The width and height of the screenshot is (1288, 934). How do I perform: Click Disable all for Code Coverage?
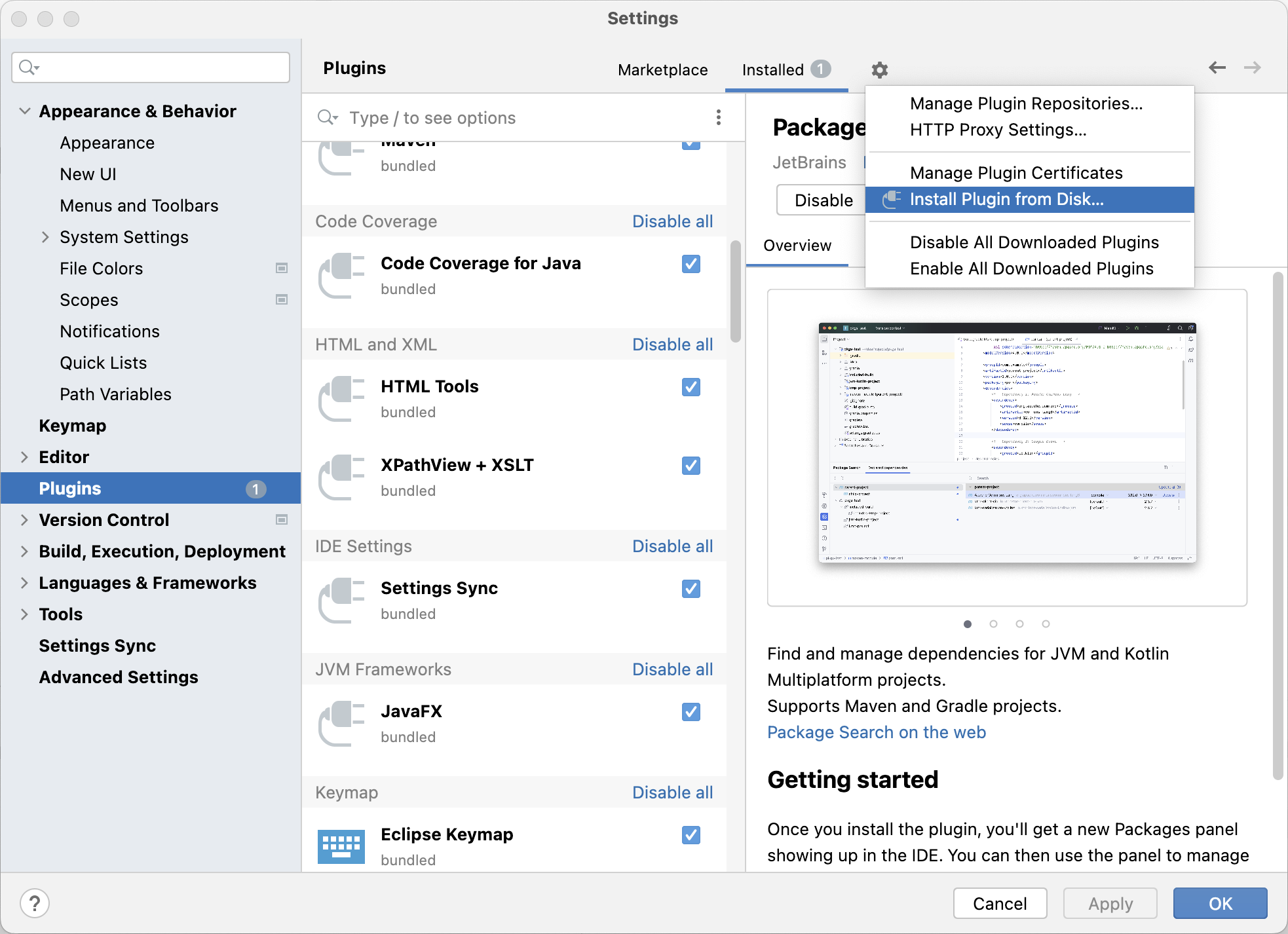tap(672, 221)
